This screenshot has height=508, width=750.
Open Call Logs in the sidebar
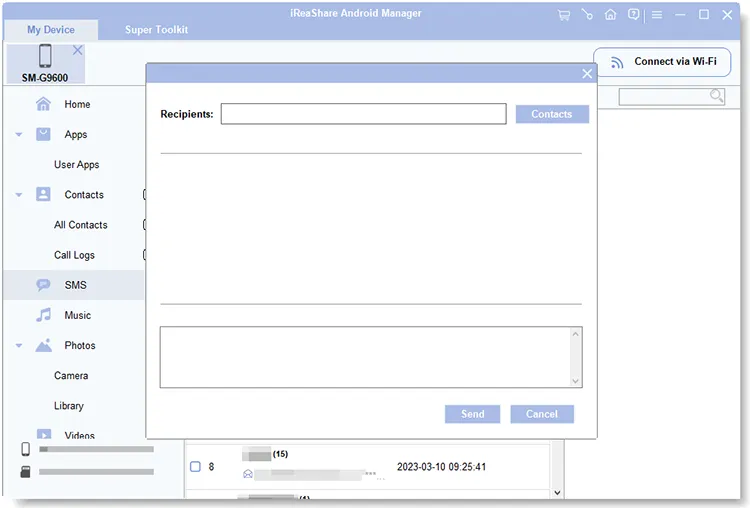(74, 255)
